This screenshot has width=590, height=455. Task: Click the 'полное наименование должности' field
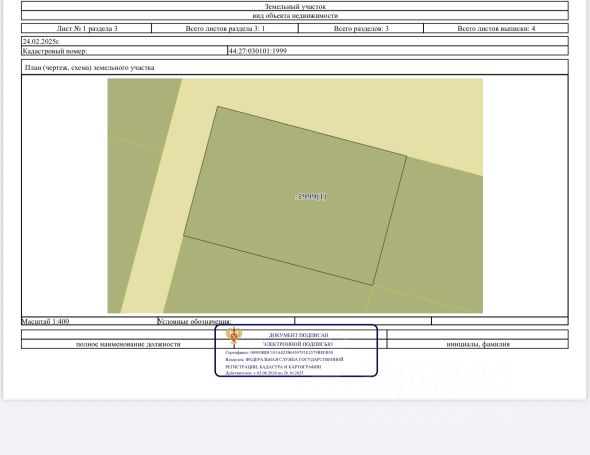pos(128,344)
